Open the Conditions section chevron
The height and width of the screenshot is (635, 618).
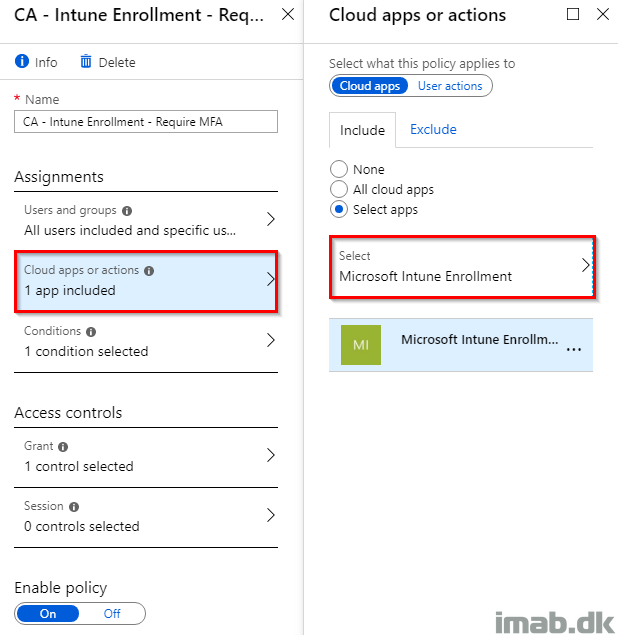(x=271, y=340)
